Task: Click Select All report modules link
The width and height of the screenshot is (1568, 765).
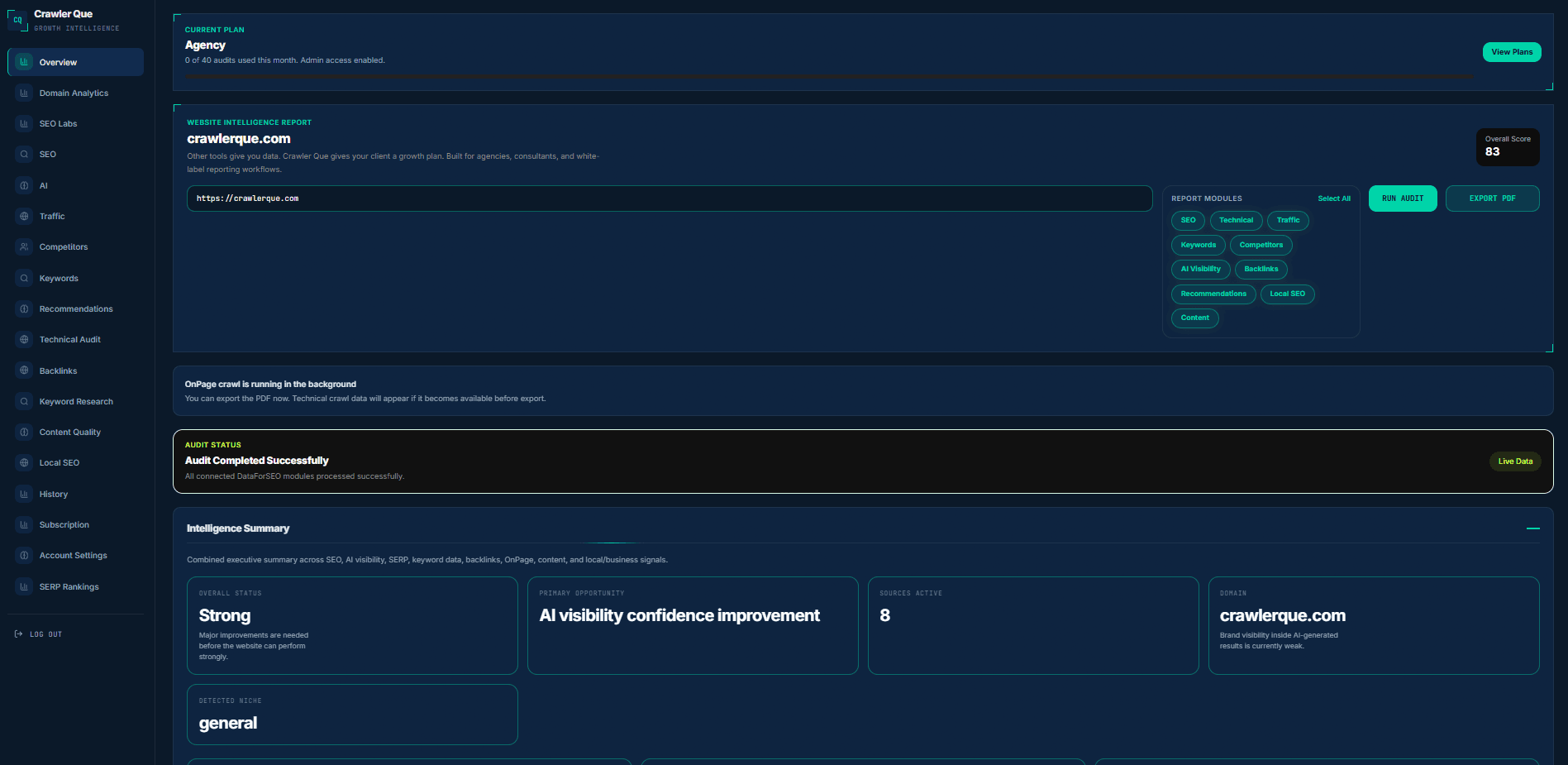Action: [1334, 198]
